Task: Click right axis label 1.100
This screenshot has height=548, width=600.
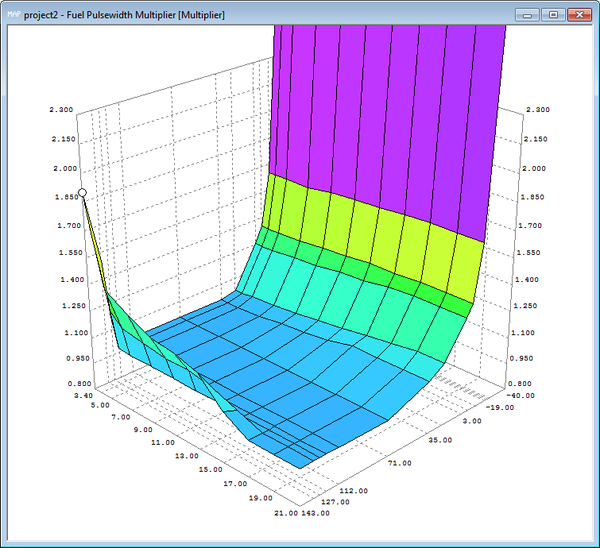Action: point(523,333)
